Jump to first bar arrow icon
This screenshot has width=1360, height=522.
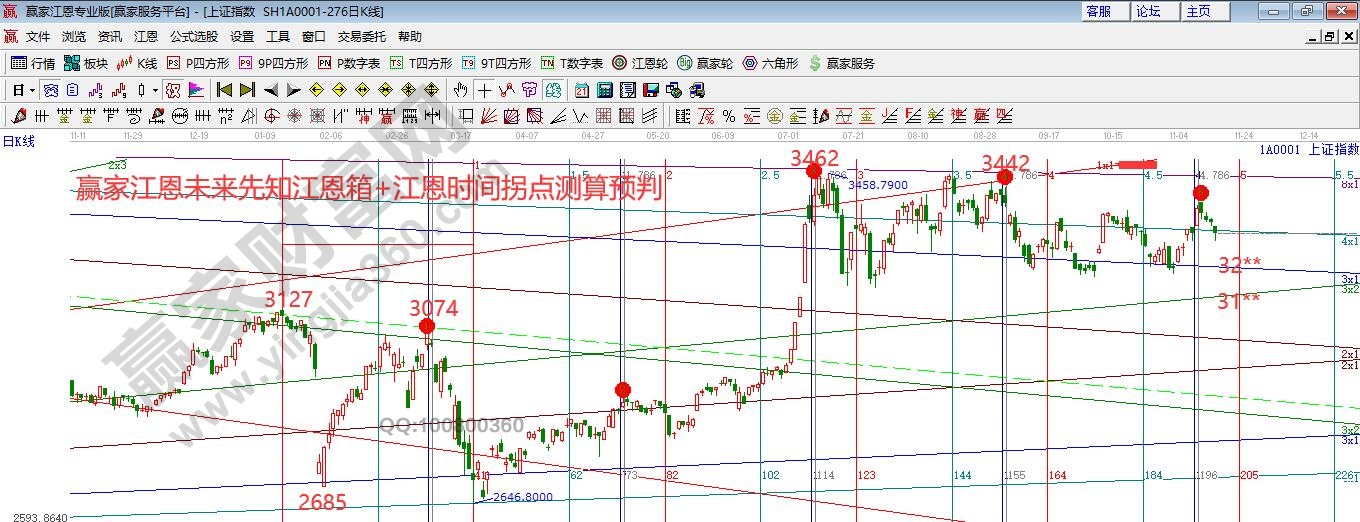tap(224, 90)
